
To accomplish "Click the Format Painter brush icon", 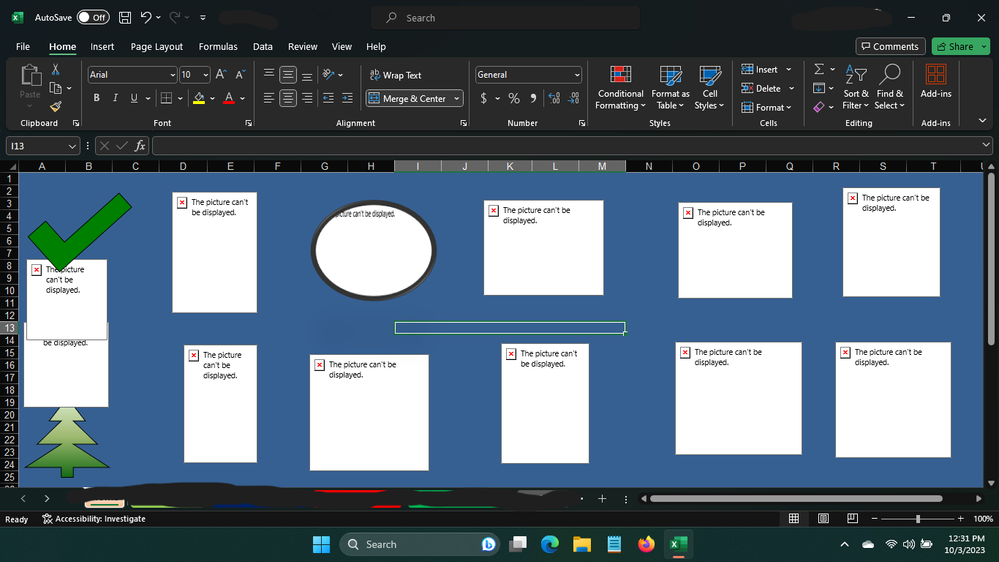I will (x=55, y=106).
